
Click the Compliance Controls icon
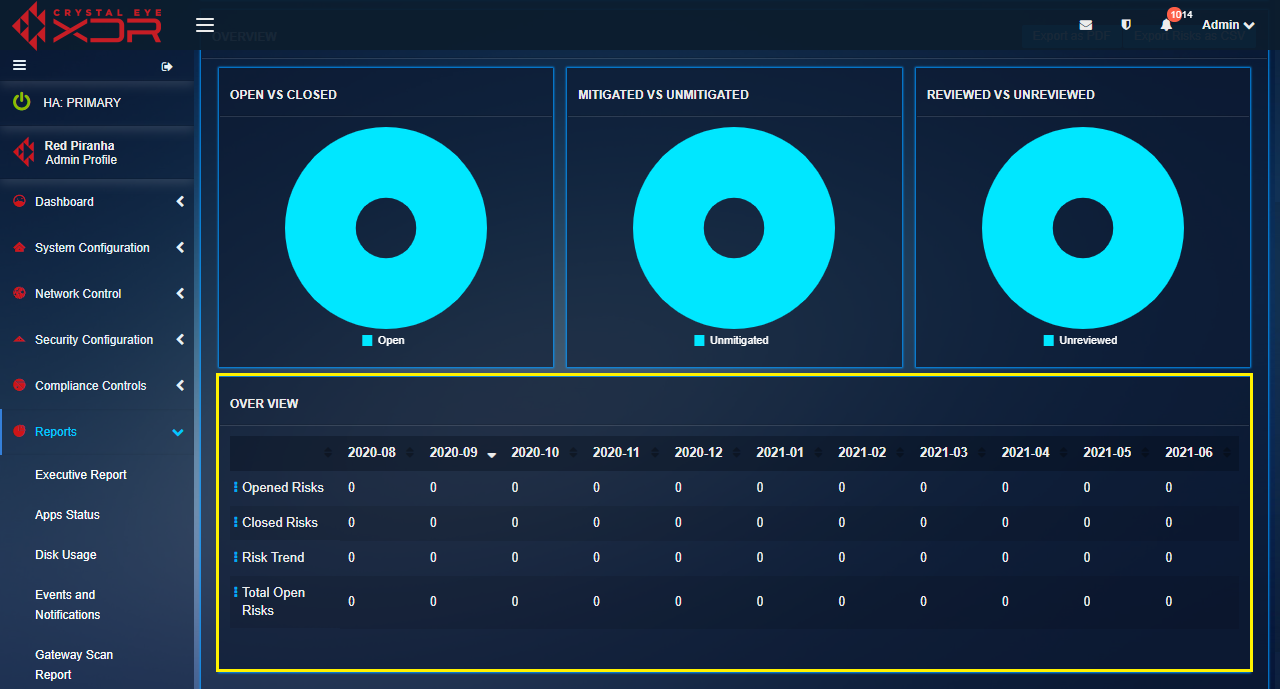(19, 385)
